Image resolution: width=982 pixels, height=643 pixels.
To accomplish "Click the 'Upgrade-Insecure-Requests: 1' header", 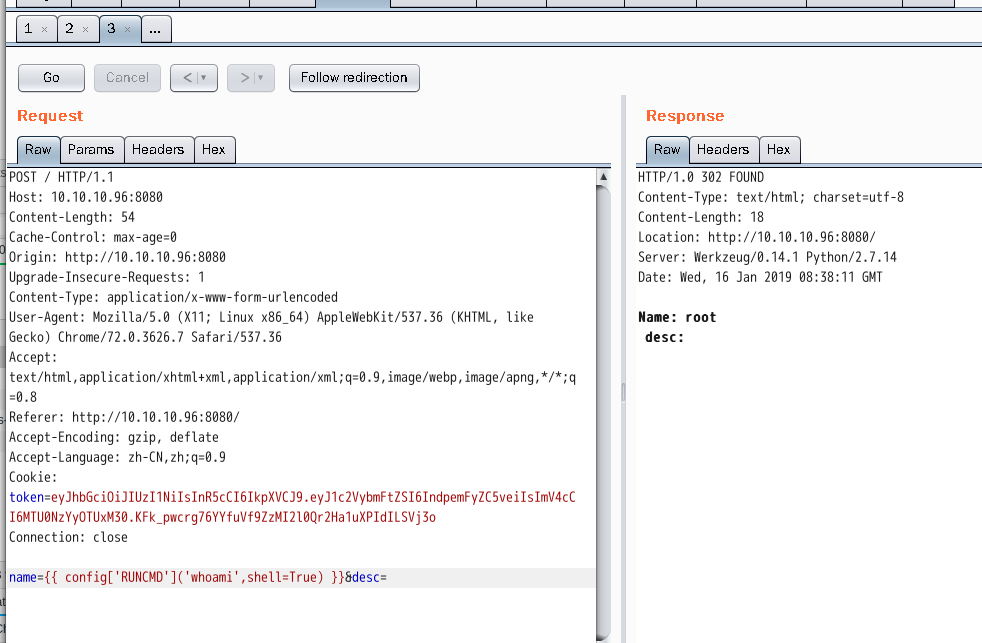I will click(x=106, y=277).
